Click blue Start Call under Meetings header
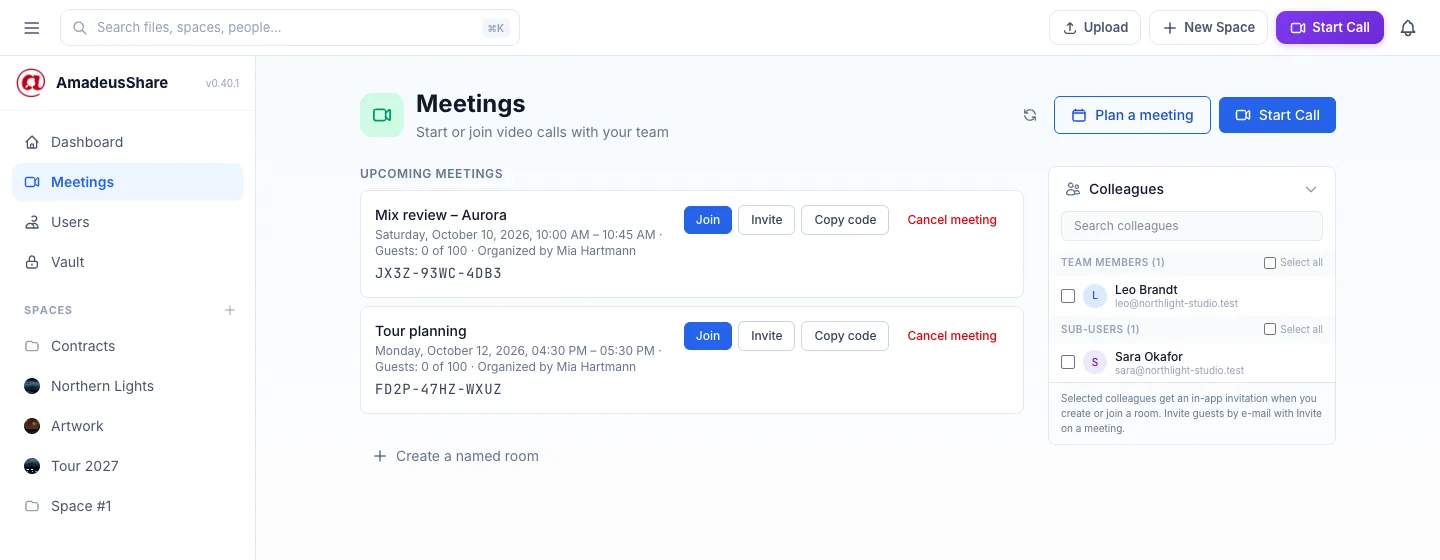This screenshot has width=1440, height=560. (x=1277, y=115)
